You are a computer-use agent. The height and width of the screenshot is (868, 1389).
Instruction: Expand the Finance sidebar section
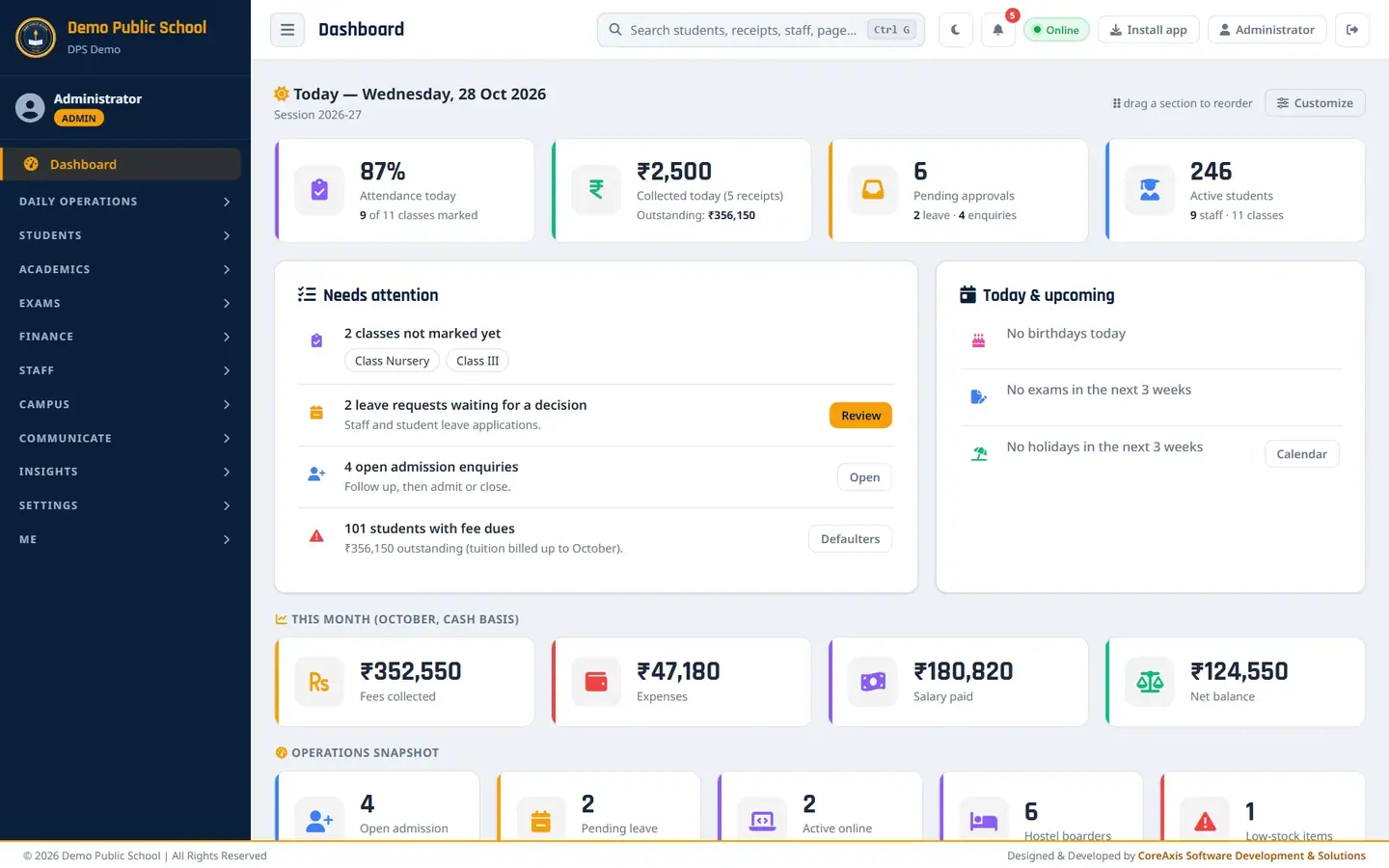pyautogui.click(x=125, y=337)
